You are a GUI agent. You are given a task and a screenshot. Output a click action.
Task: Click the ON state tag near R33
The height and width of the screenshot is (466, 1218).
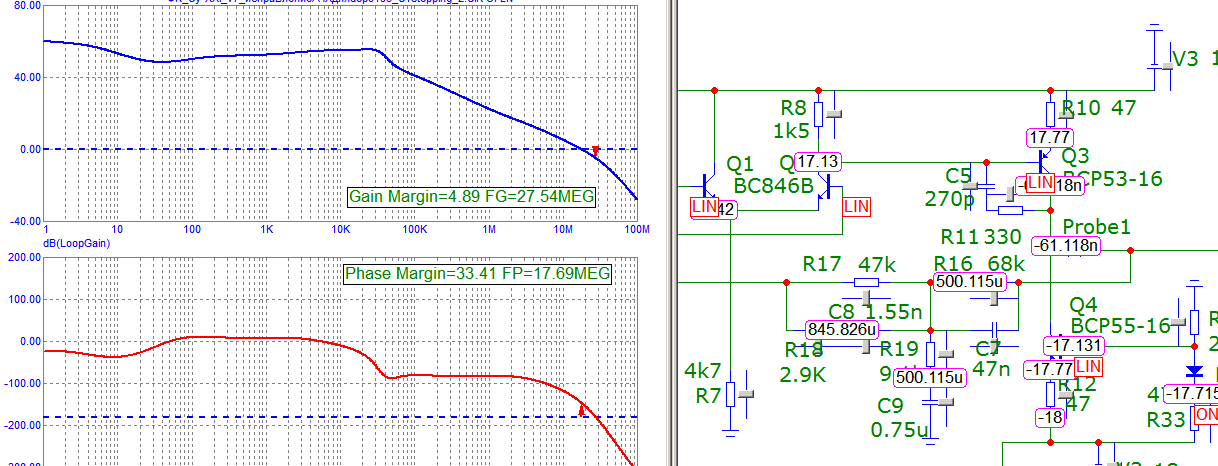coord(1206,415)
